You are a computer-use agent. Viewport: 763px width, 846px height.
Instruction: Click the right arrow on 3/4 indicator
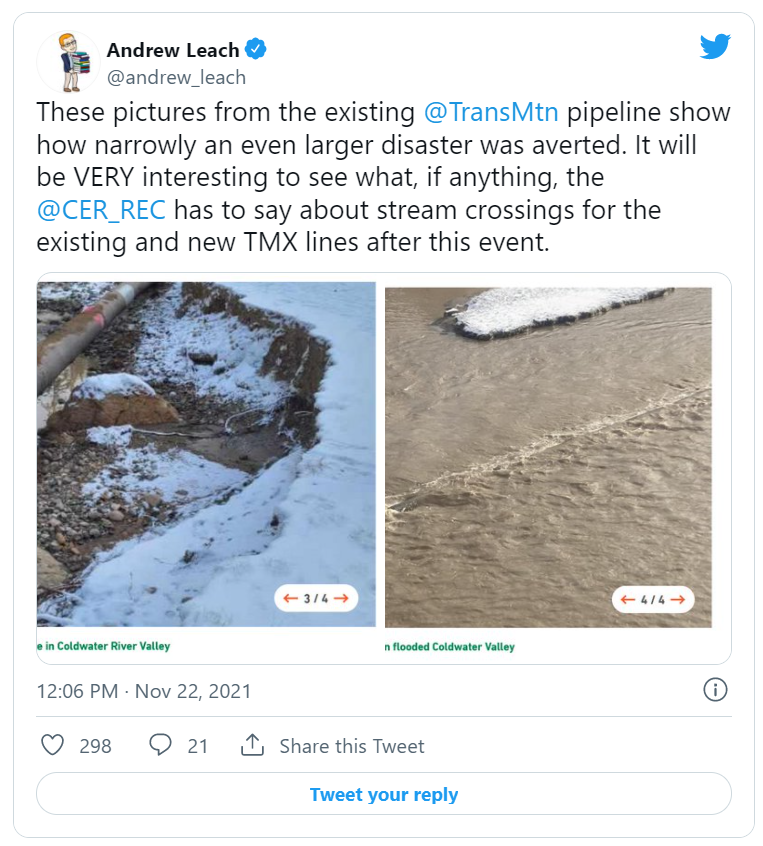[341, 598]
